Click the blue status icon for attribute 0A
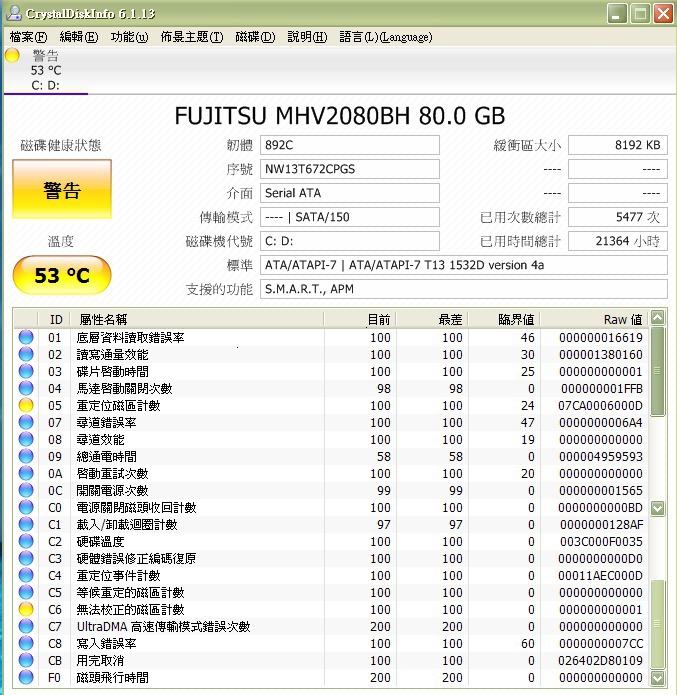The image size is (677, 695). [x=26, y=473]
